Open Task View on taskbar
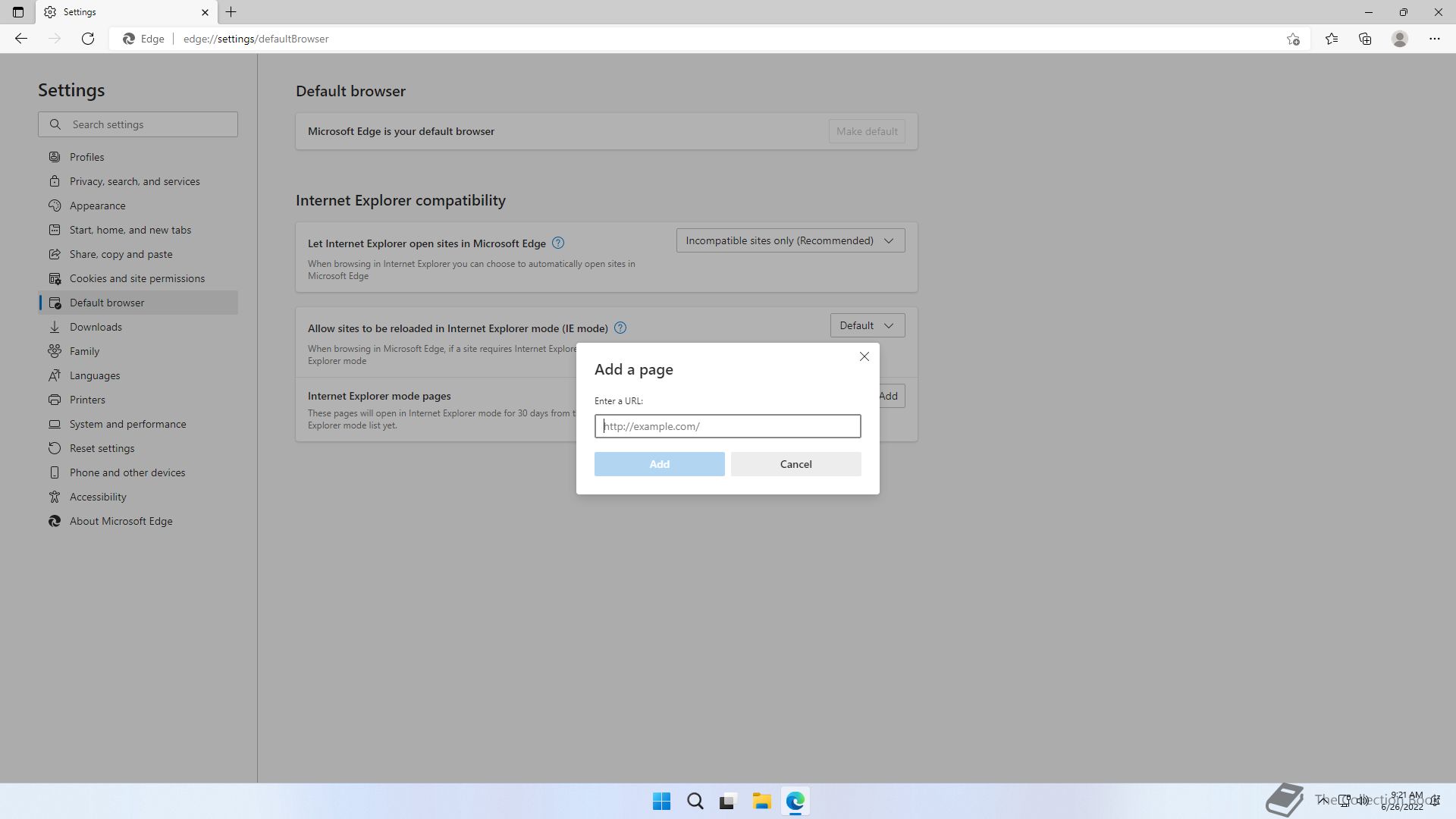1456x819 pixels. pyautogui.click(x=728, y=801)
